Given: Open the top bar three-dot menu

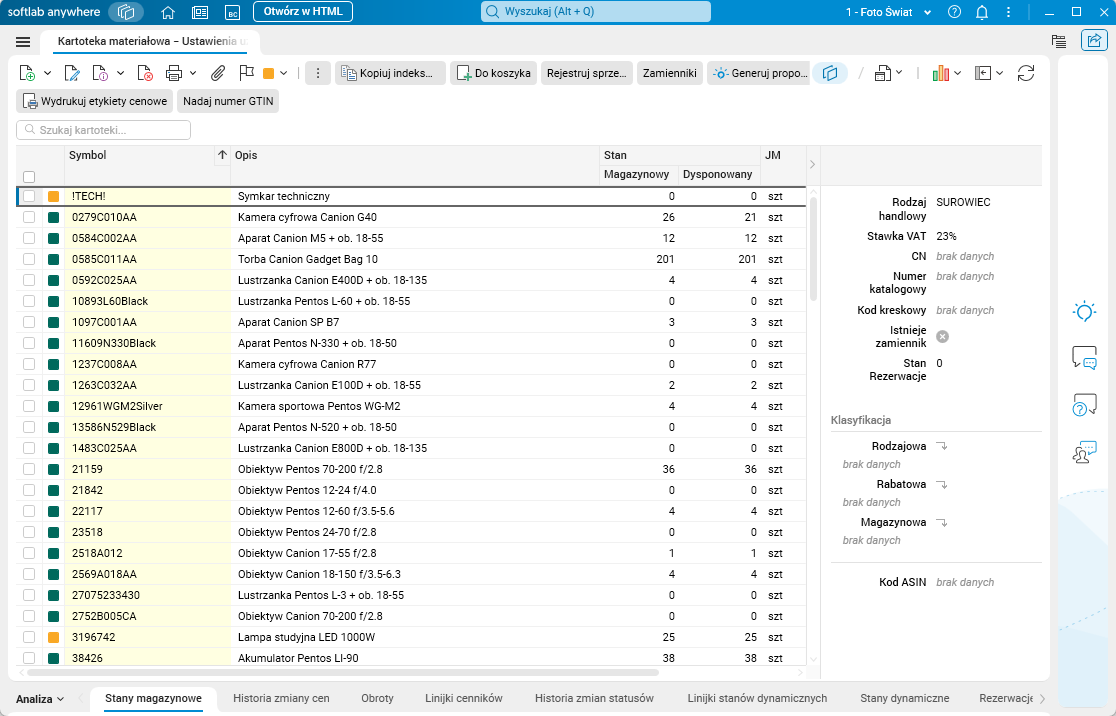Looking at the screenshot, I should [1008, 12].
